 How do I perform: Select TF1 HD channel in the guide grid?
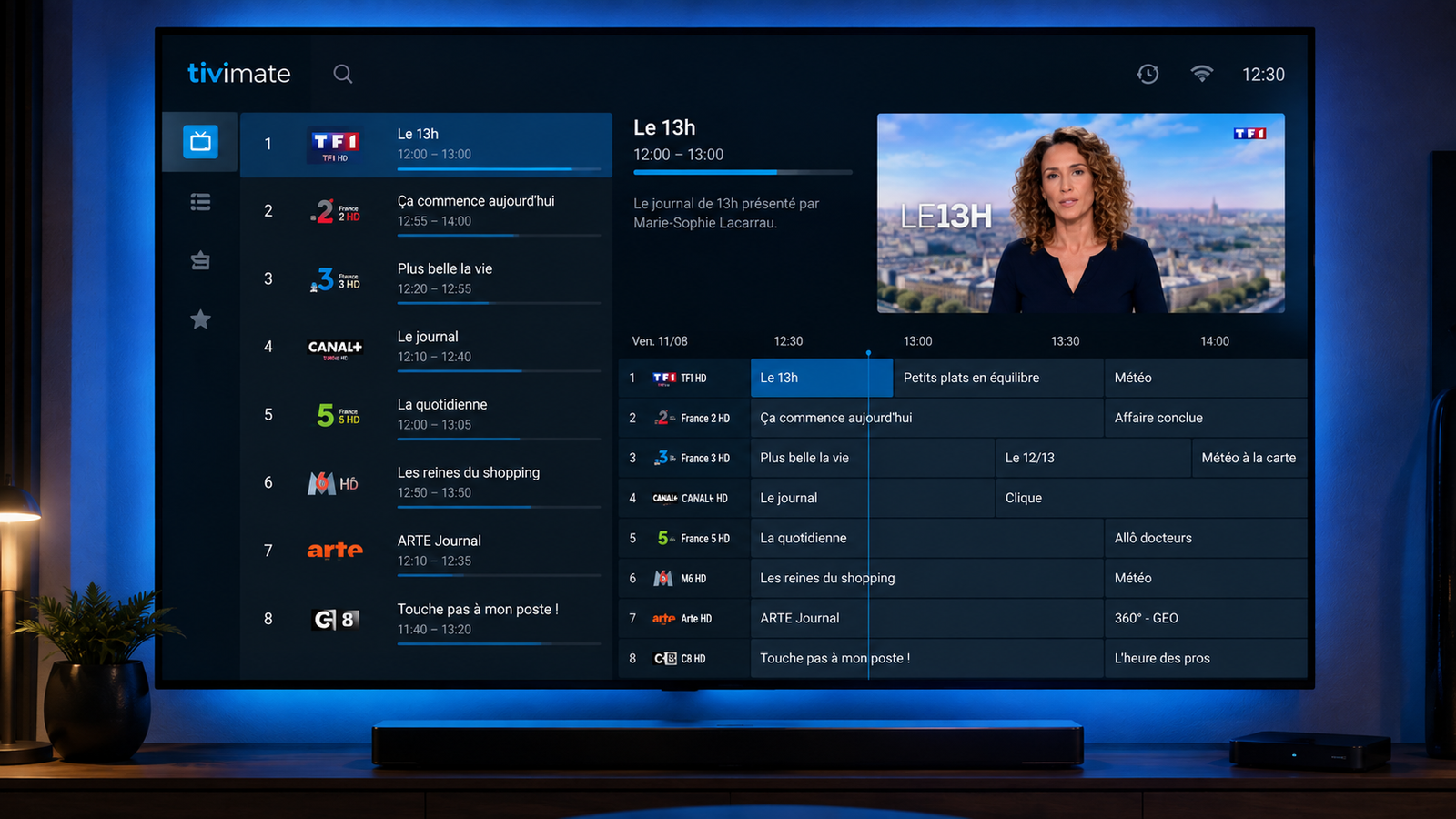click(x=684, y=378)
